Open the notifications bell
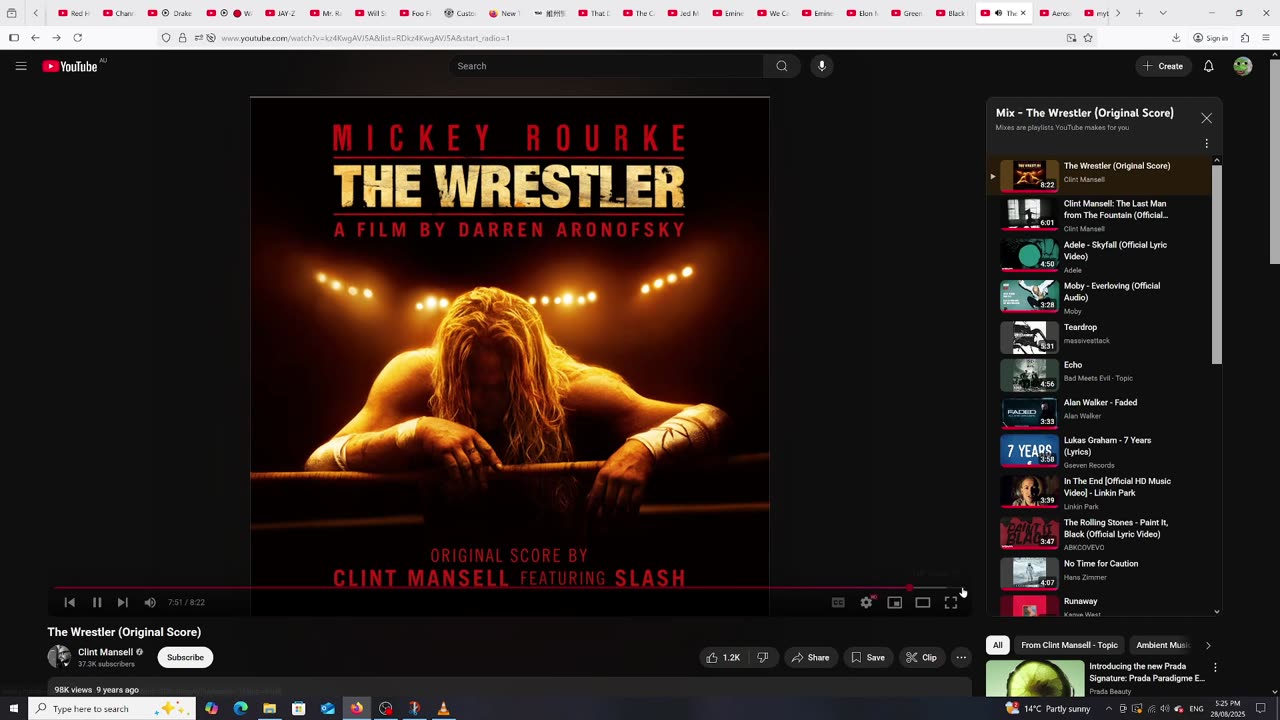The width and height of the screenshot is (1280, 720). (1208, 66)
